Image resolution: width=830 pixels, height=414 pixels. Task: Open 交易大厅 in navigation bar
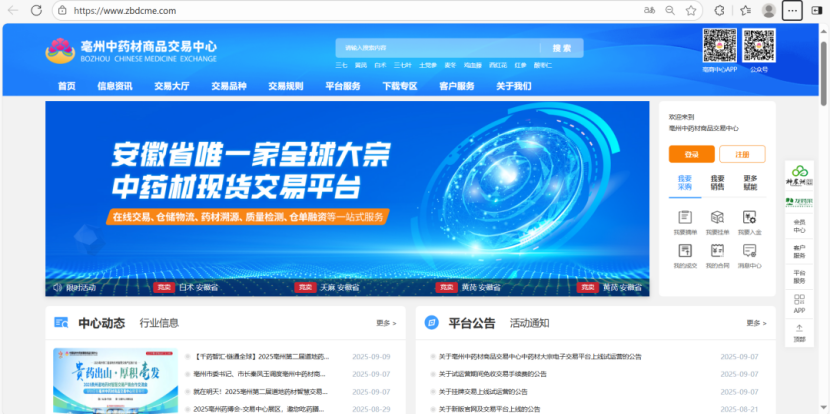click(172, 86)
